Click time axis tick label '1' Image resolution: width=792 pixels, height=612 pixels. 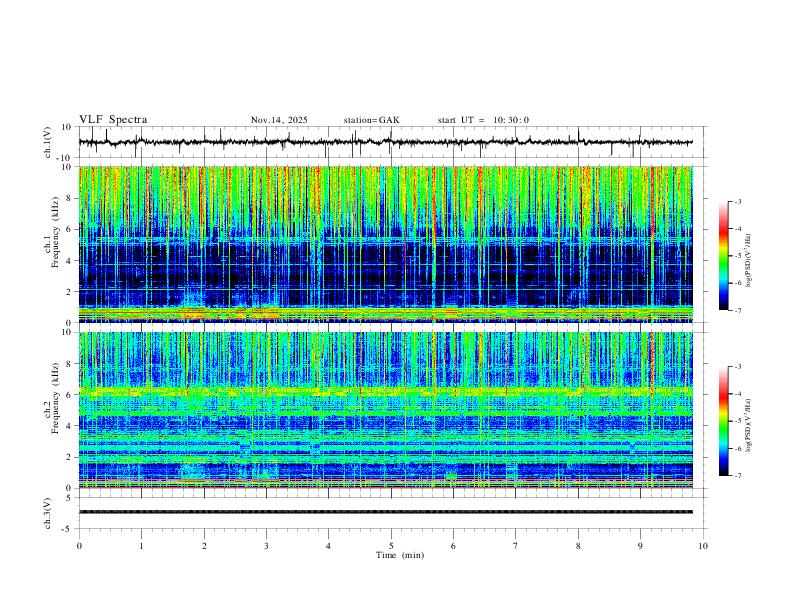point(141,546)
